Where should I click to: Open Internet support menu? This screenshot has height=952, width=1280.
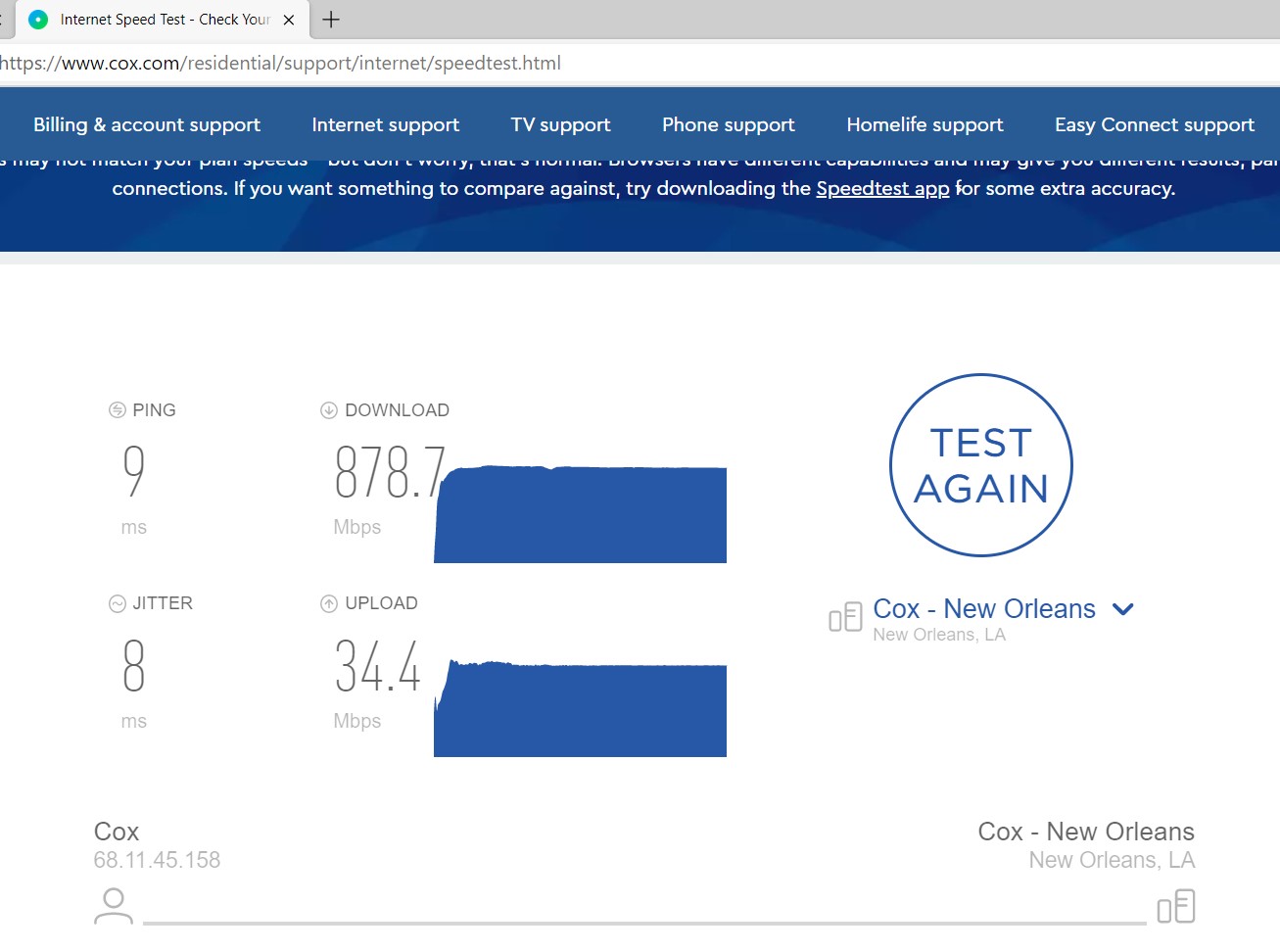tap(385, 124)
